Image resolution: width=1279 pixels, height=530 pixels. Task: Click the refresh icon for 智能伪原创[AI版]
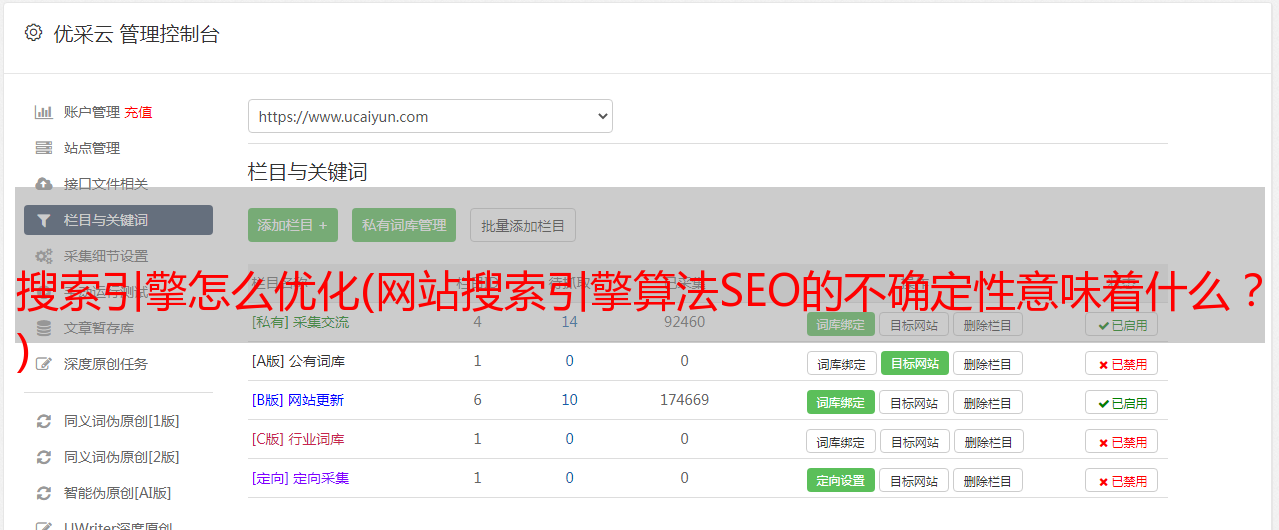click(43, 493)
